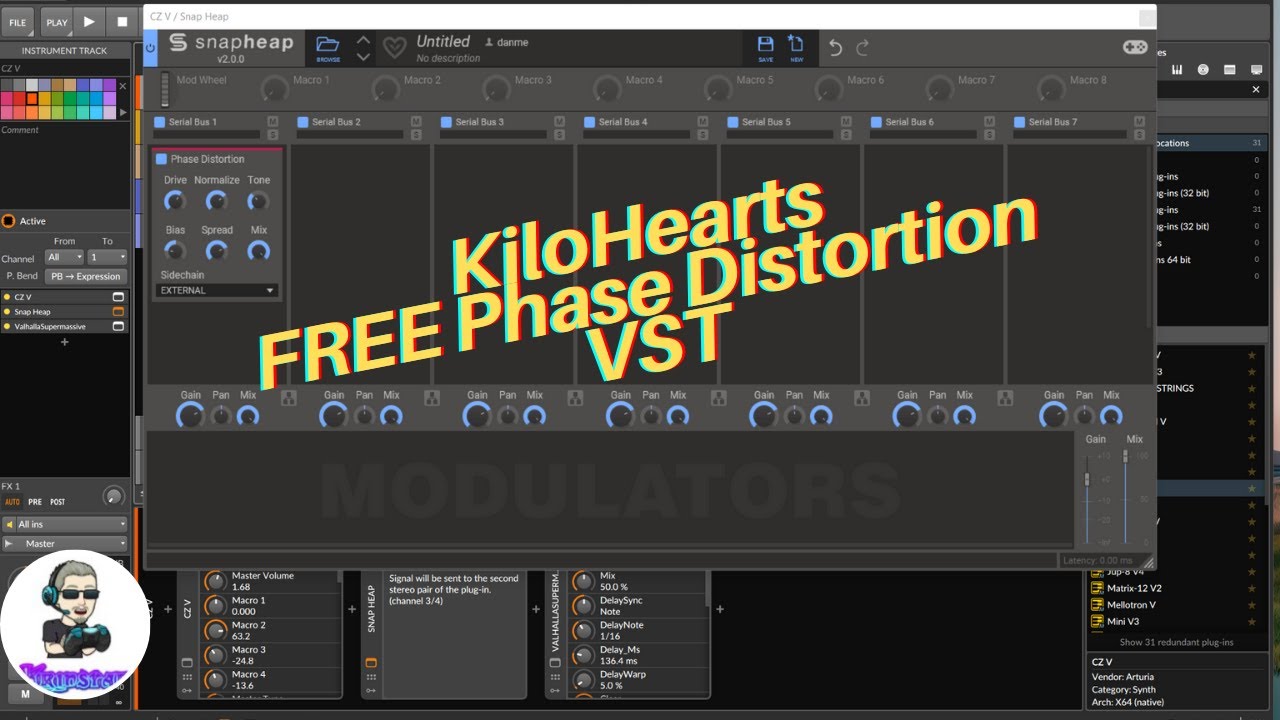Open the Channel To '1' dropdown
The width and height of the screenshot is (1280, 720).
coord(107,257)
